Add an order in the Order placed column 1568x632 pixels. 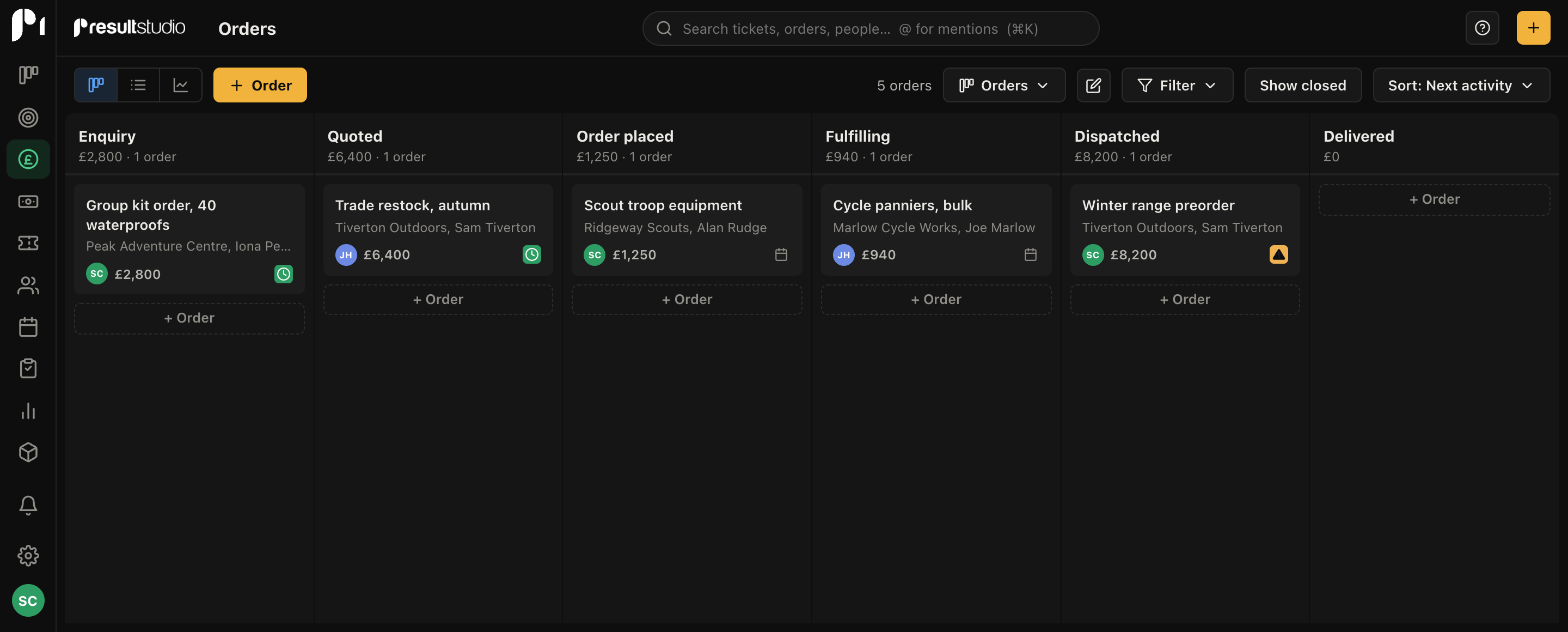click(x=687, y=300)
